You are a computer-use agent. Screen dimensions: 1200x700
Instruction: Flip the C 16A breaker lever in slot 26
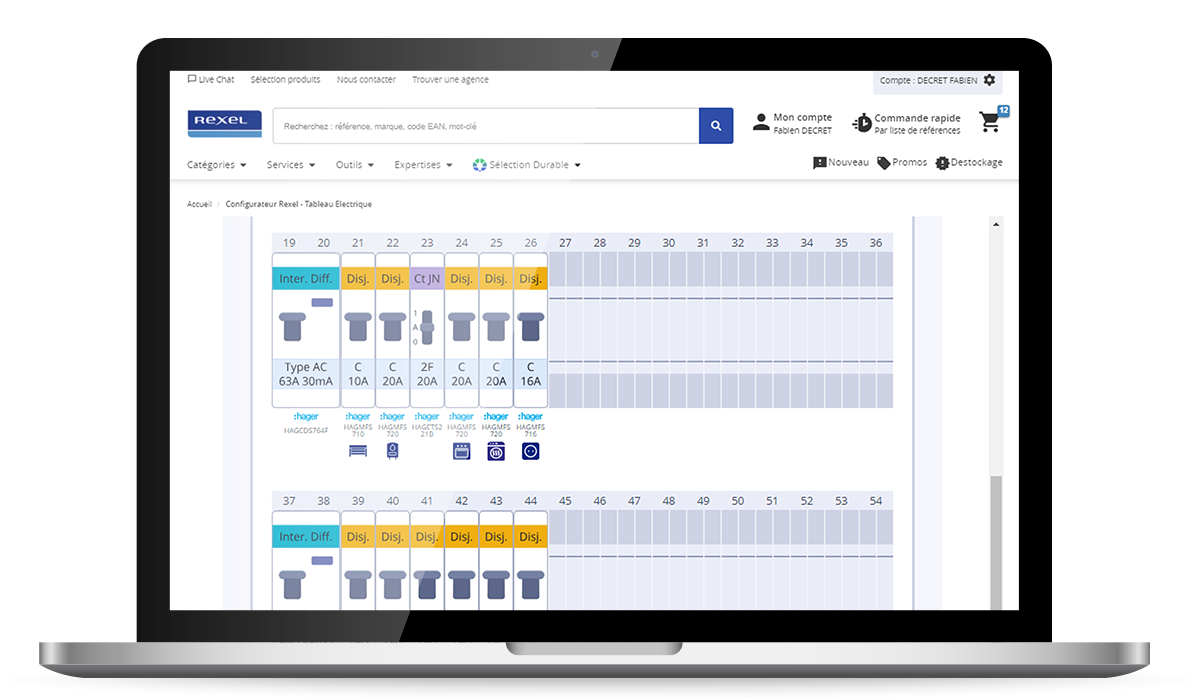click(x=530, y=324)
